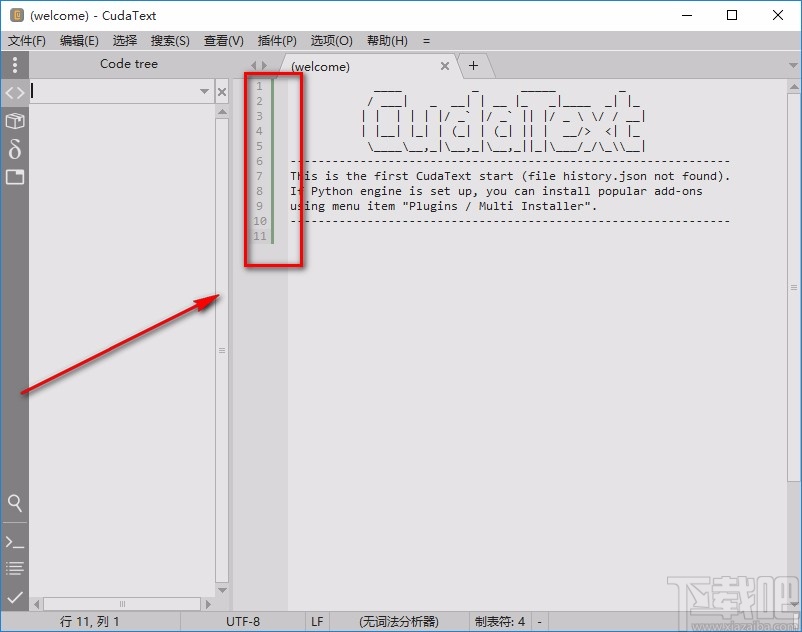Click line number 7 in gutter
The height and width of the screenshot is (632, 802).
tap(259, 176)
